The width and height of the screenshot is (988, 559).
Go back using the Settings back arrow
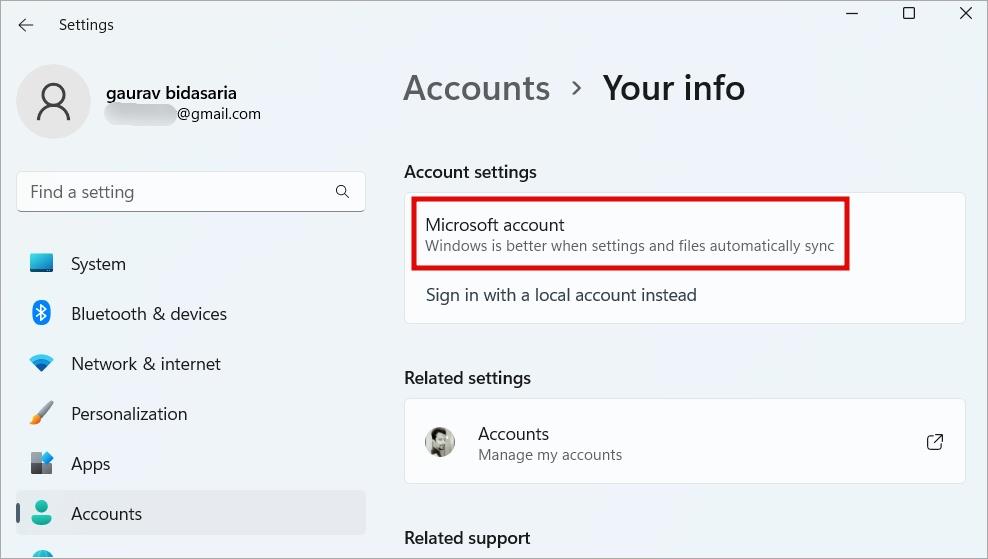point(26,25)
